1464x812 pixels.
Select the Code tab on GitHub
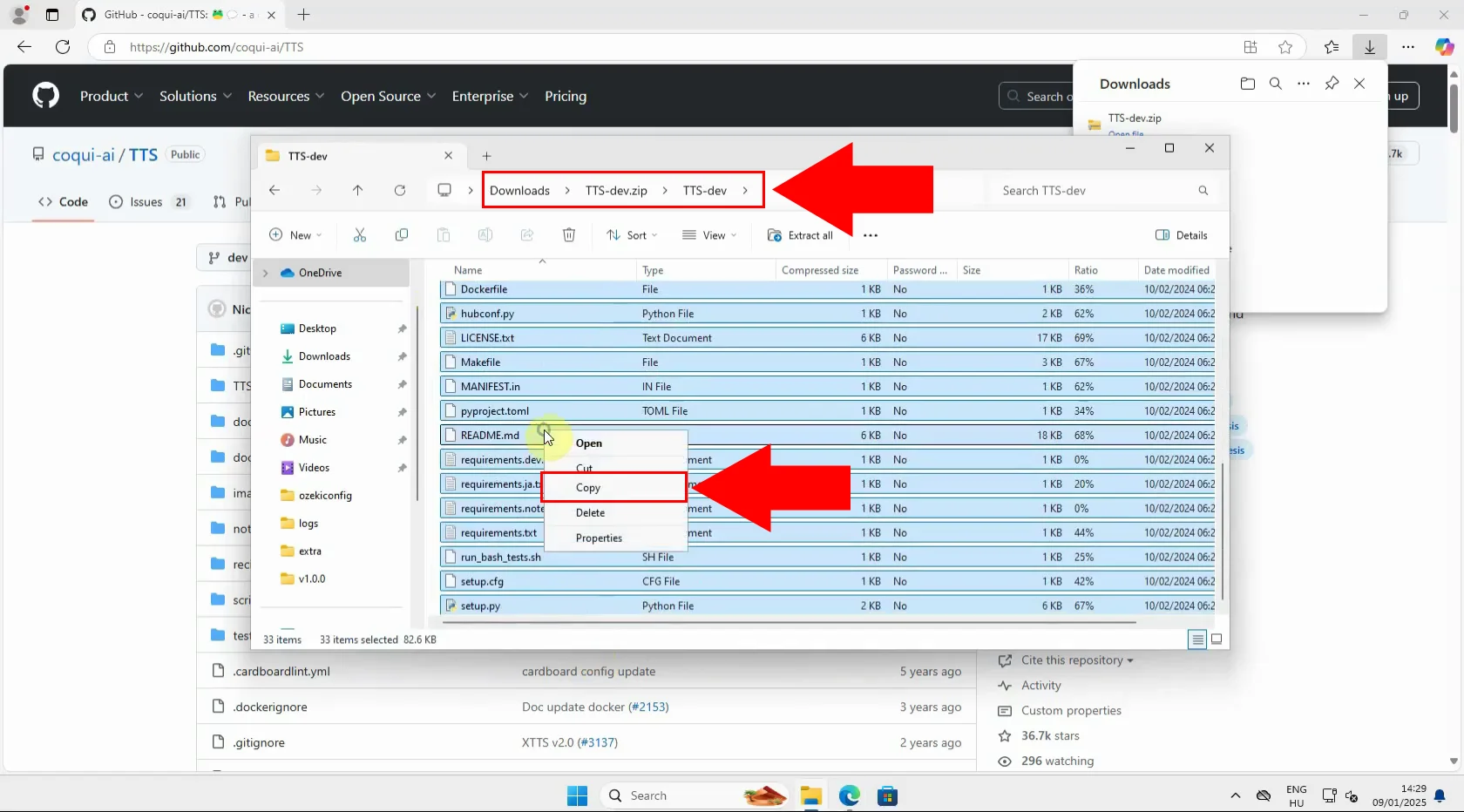click(x=63, y=202)
